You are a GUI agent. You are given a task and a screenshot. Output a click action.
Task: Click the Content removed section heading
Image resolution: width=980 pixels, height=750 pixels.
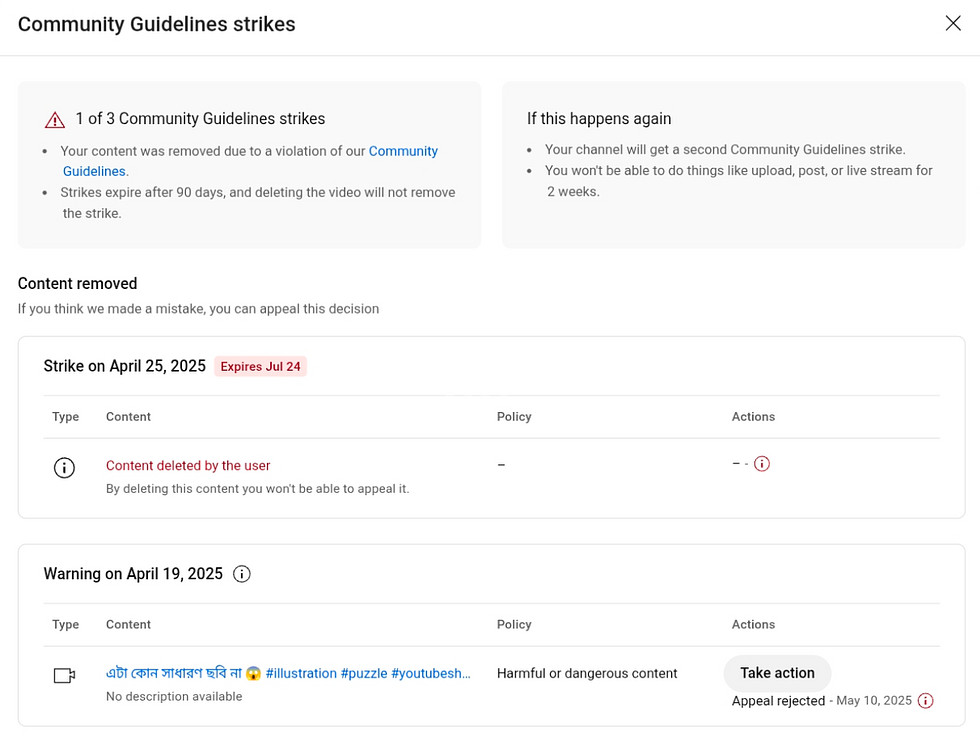pyautogui.click(x=78, y=283)
